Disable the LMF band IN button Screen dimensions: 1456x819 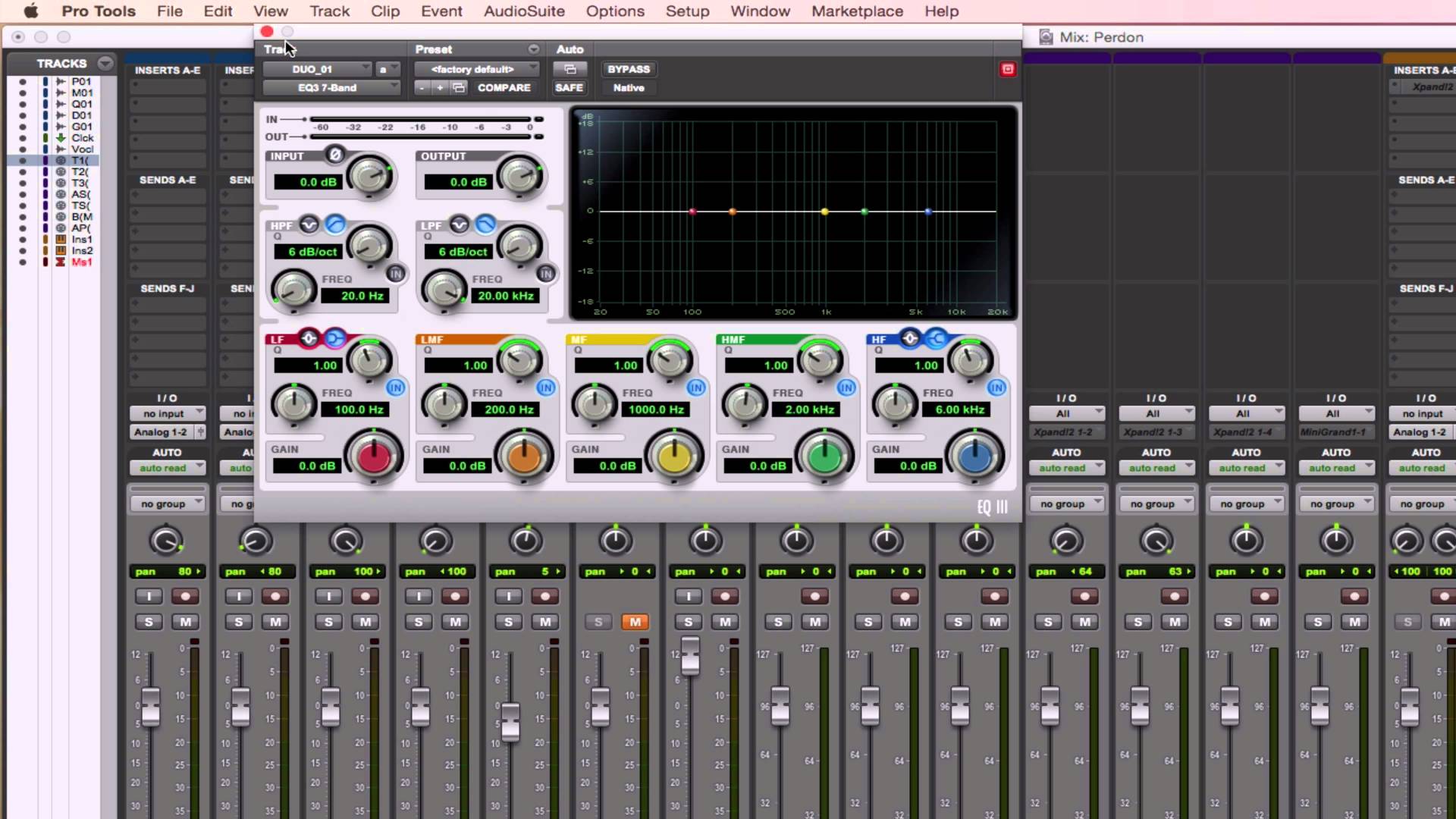click(x=546, y=388)
